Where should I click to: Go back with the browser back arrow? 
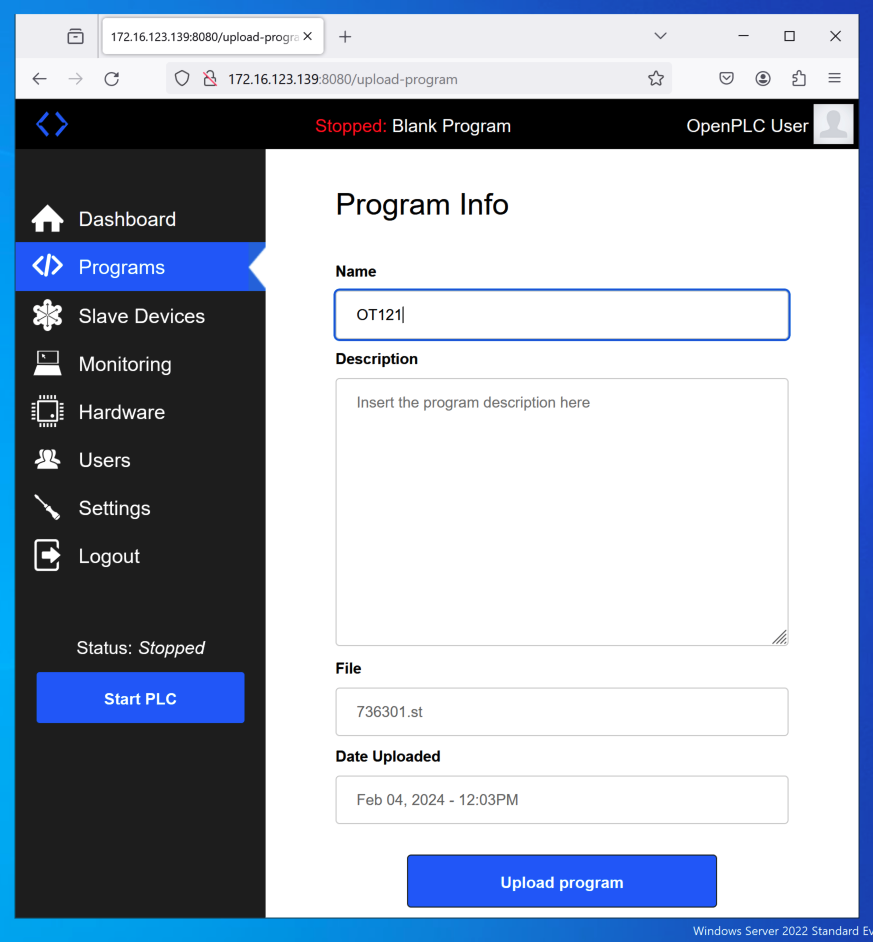pyautogui.click(x=40, y=79)
